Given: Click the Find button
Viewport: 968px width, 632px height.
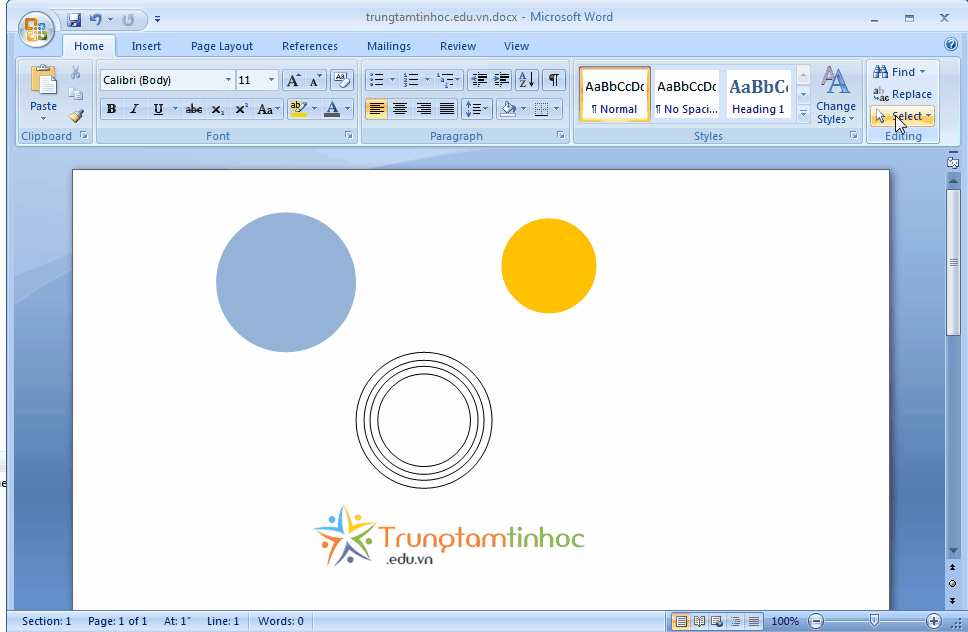Looking at the screenshot, I should 899,72.
